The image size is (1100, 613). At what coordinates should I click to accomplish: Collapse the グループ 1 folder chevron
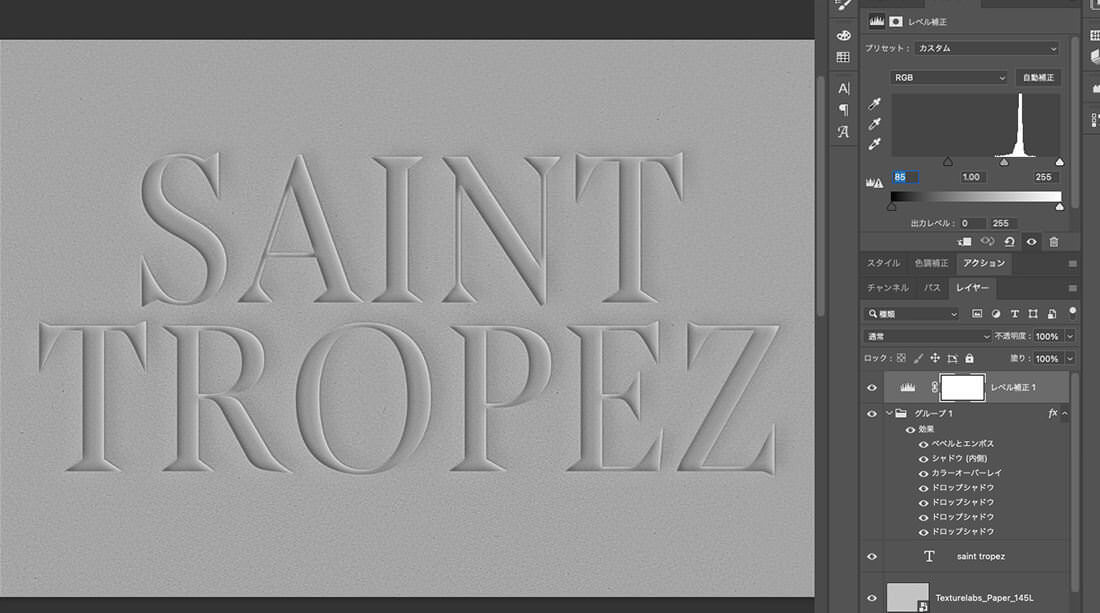(x=889, y=414)
